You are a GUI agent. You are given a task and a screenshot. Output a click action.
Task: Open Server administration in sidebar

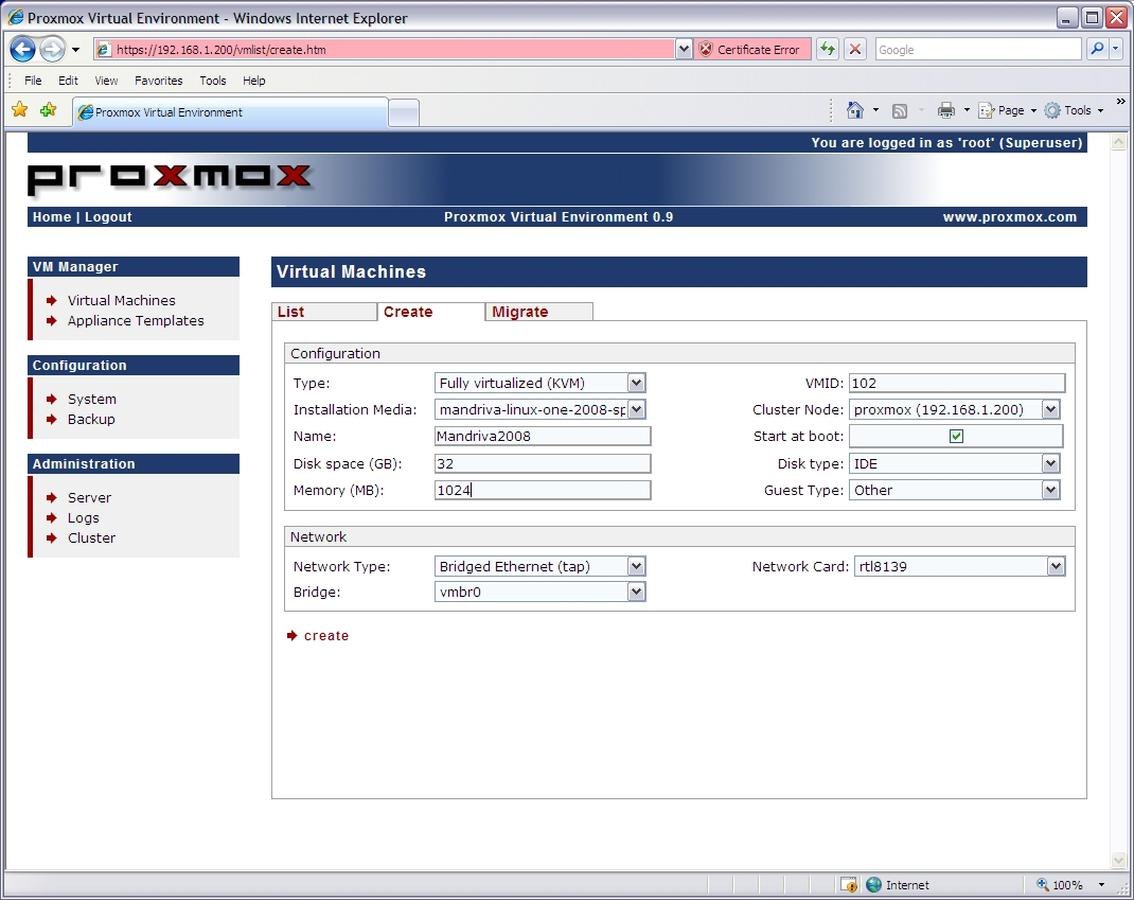89,498
